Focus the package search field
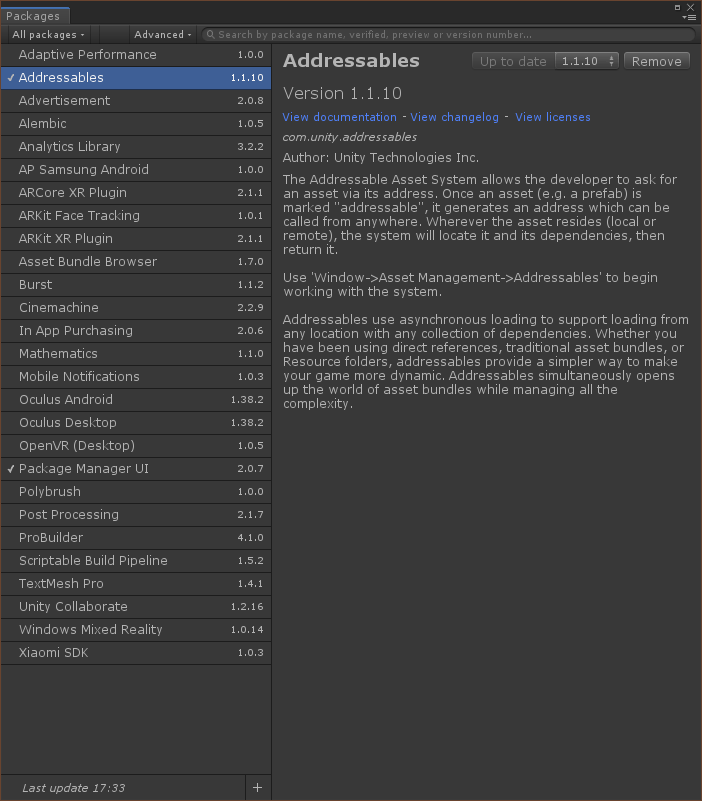 point(448,35)
